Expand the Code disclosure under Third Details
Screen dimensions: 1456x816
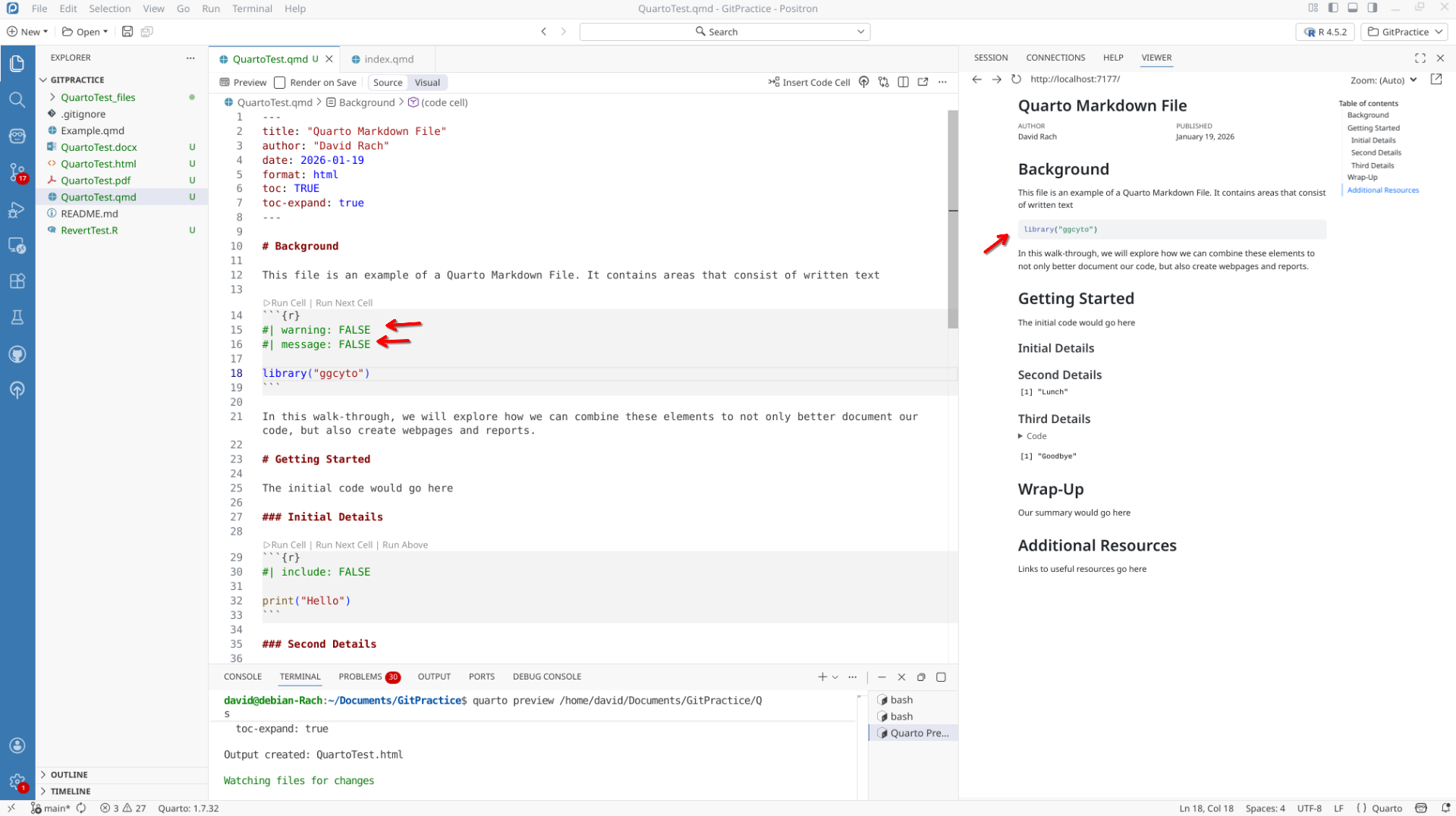click(1032, 436)
